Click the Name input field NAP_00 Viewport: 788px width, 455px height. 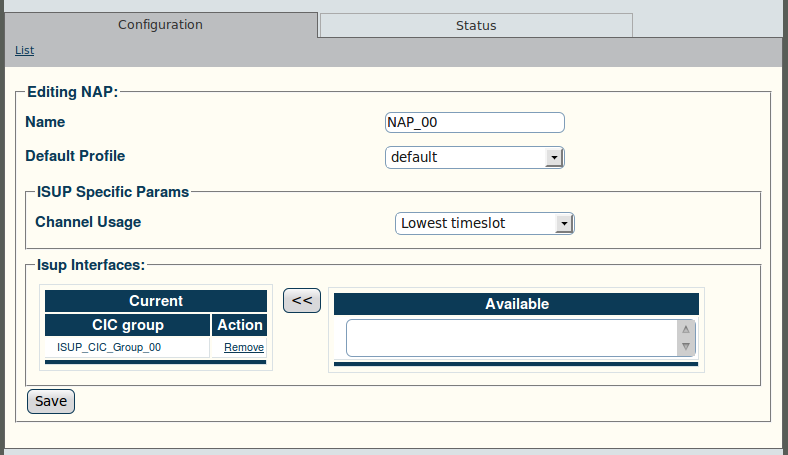click(474, 123)
